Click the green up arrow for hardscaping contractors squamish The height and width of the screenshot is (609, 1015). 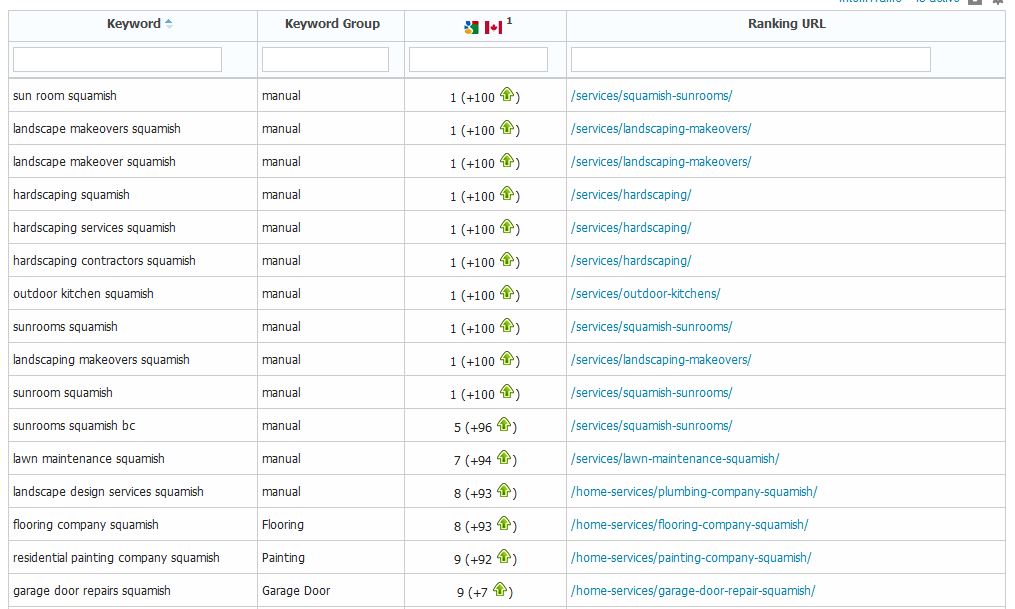[x=507, y=260]
